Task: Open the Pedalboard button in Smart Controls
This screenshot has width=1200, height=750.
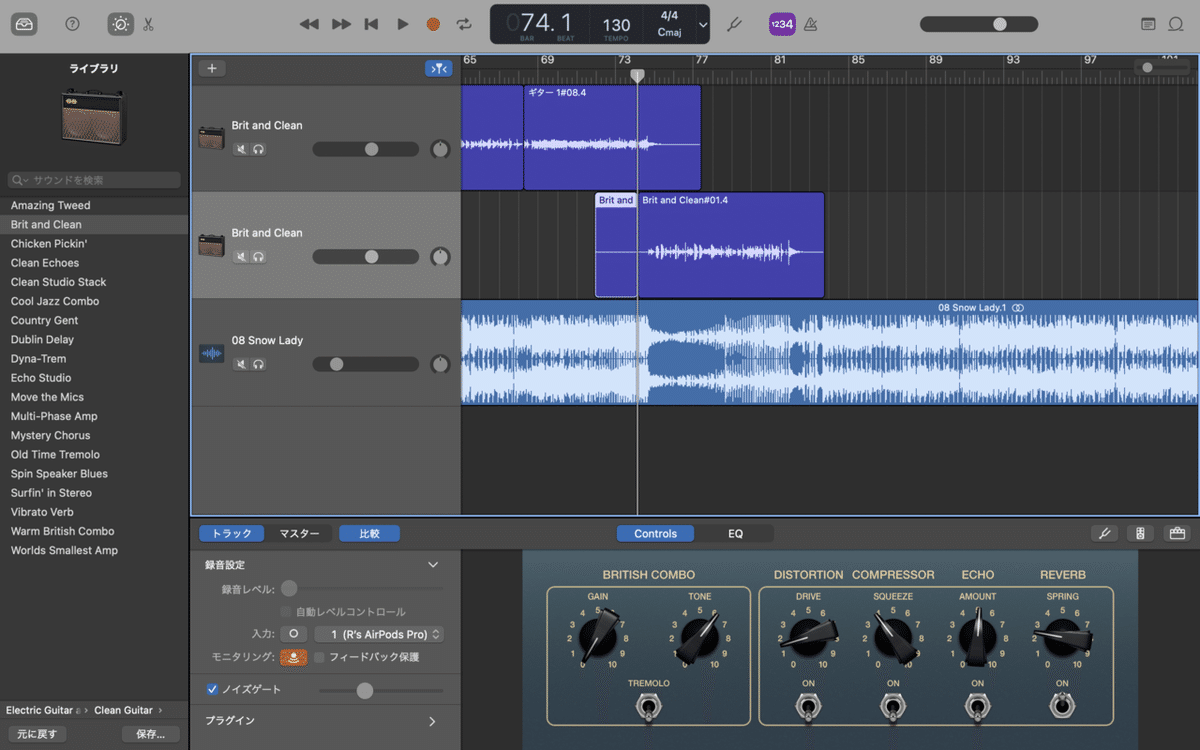Action: (x=1177, y=533)
